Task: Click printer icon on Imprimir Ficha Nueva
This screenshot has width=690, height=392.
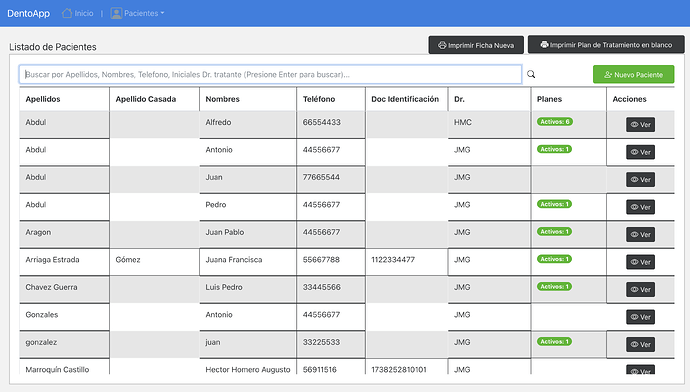Action: coord(442,45)
